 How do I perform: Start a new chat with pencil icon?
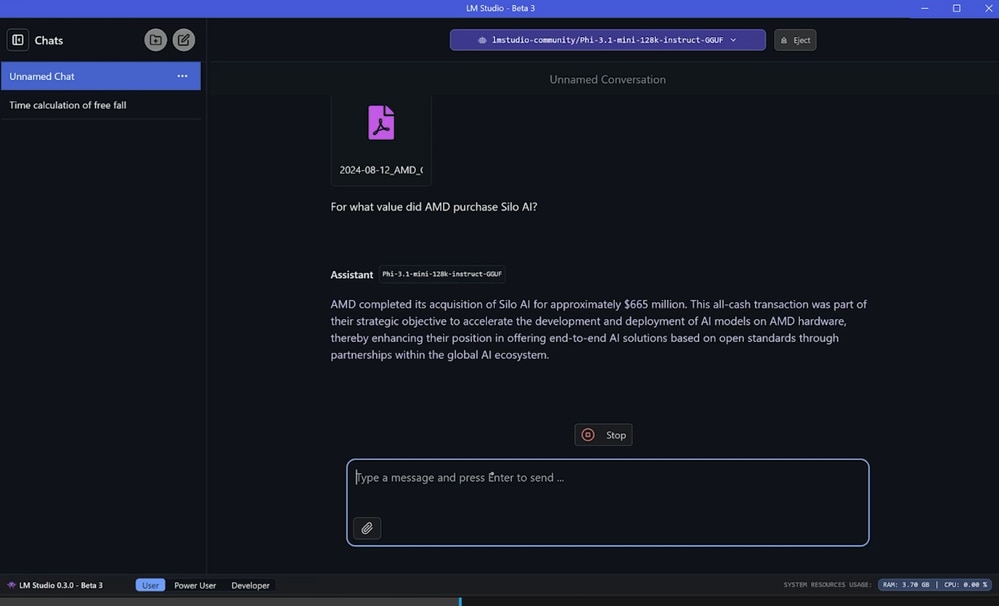[x=183, y=40]
